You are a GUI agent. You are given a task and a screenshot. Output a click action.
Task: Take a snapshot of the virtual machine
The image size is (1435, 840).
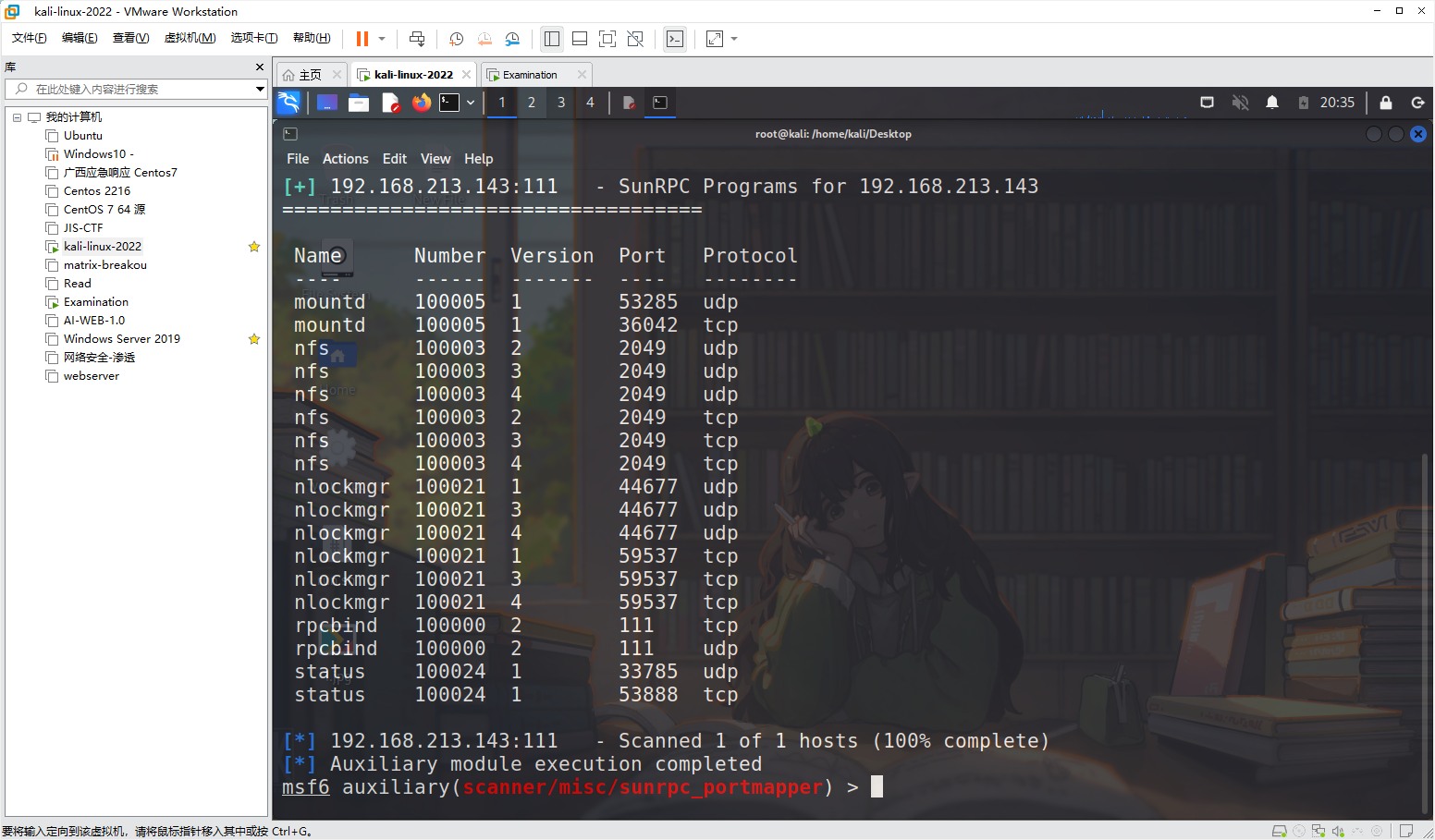point(456,39)
